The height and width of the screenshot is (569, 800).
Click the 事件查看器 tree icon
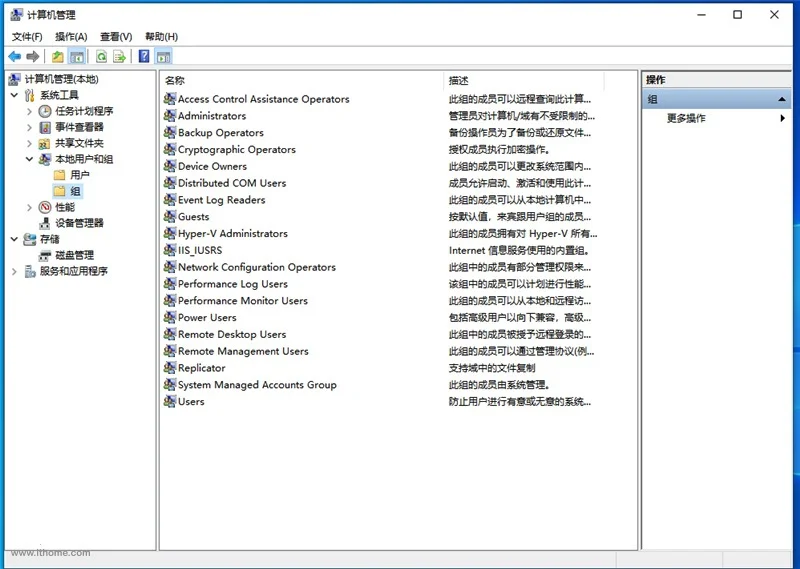click(45, 127)
